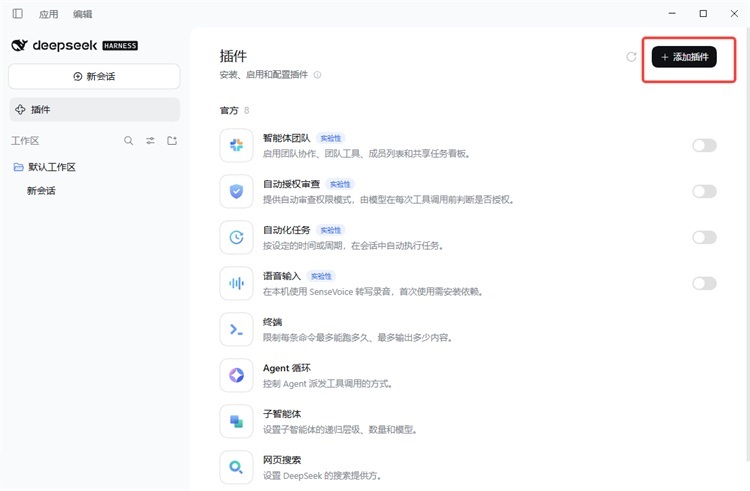750x491 pixels.
Task: Open the 应用 menu
Action: [48, 14]
